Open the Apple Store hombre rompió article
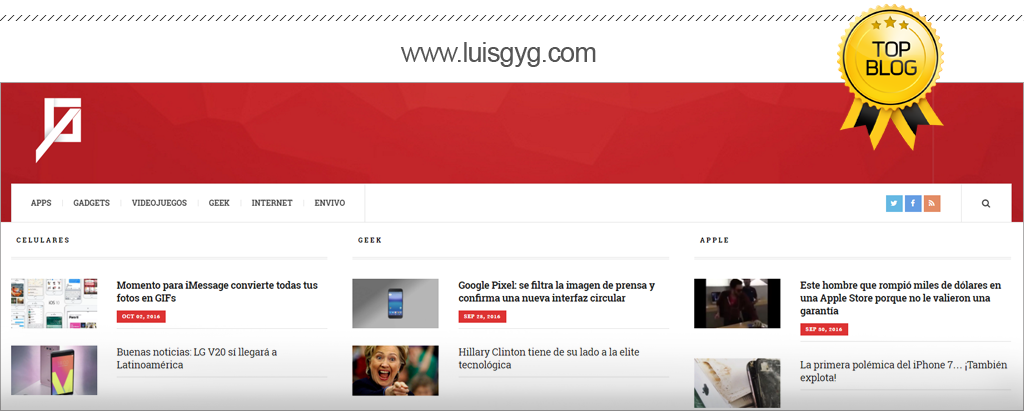The image size is (1024, 411). 901,298
